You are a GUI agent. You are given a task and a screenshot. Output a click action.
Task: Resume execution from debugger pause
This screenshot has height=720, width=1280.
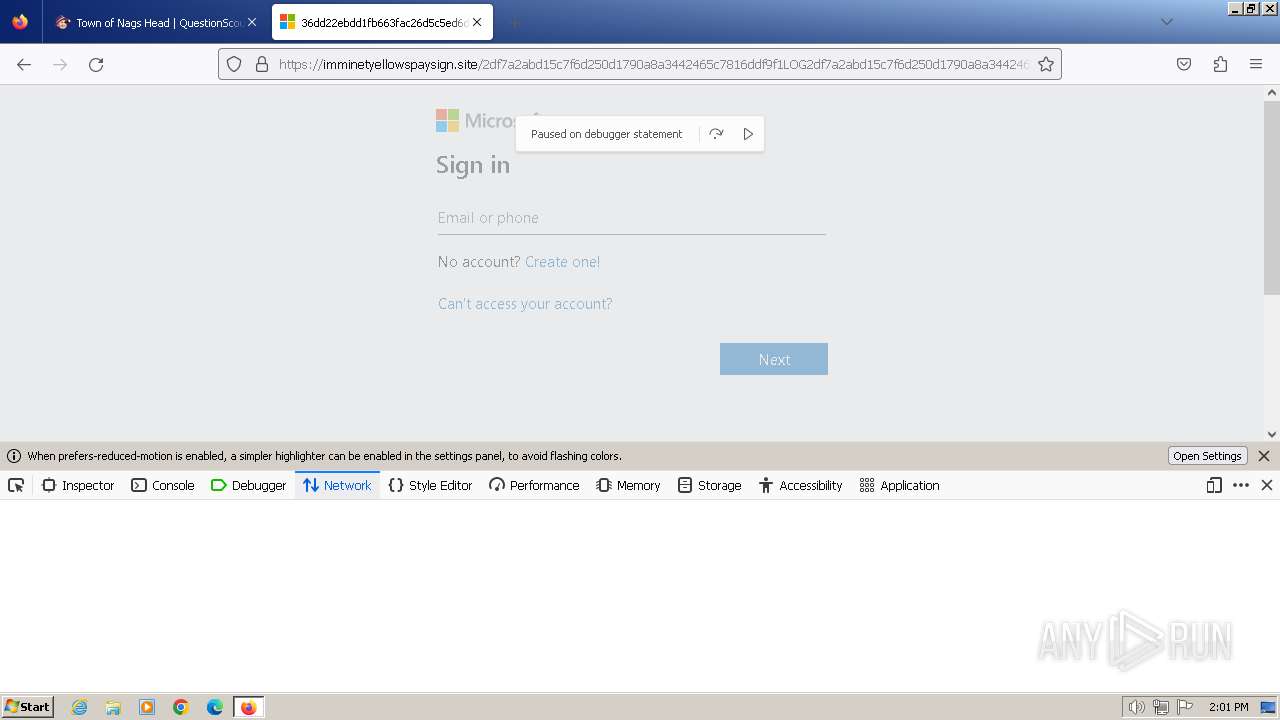point(748,134)
